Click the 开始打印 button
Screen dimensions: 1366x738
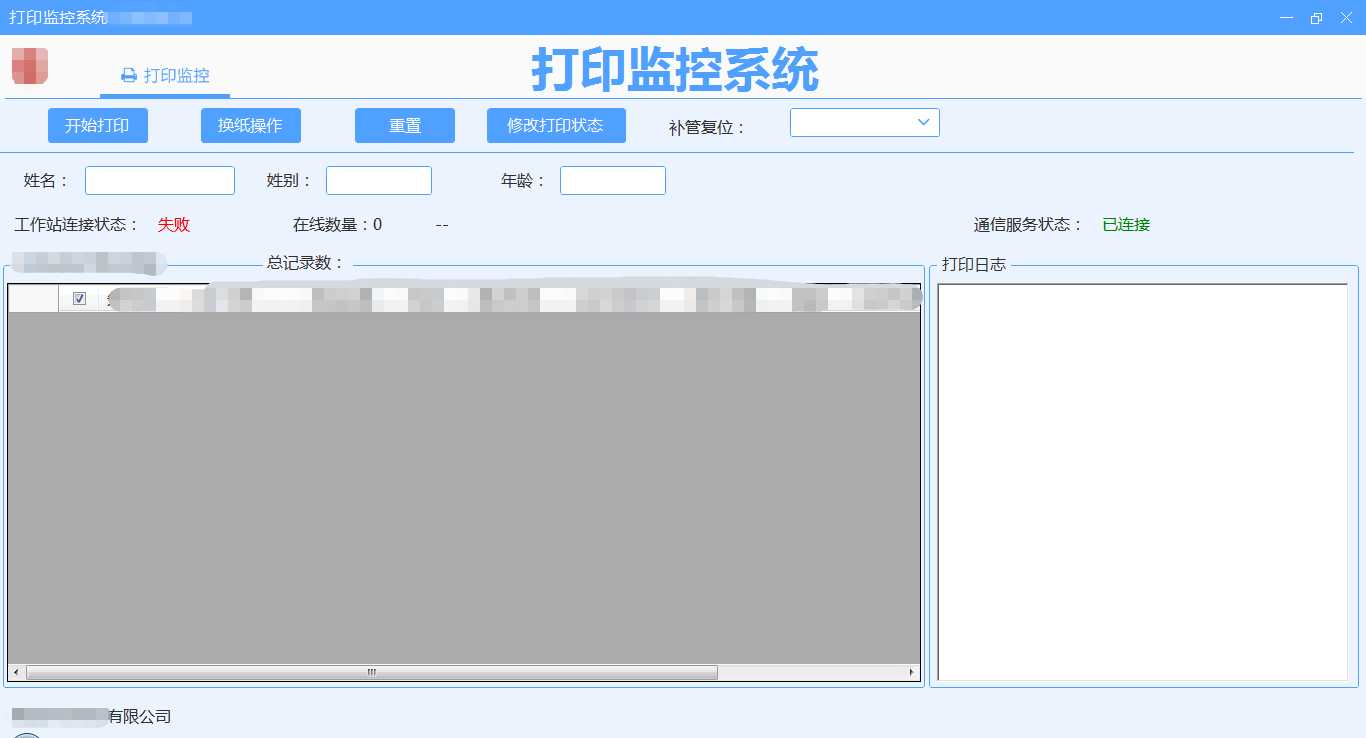pyautogui.click(x=98, y=126)
